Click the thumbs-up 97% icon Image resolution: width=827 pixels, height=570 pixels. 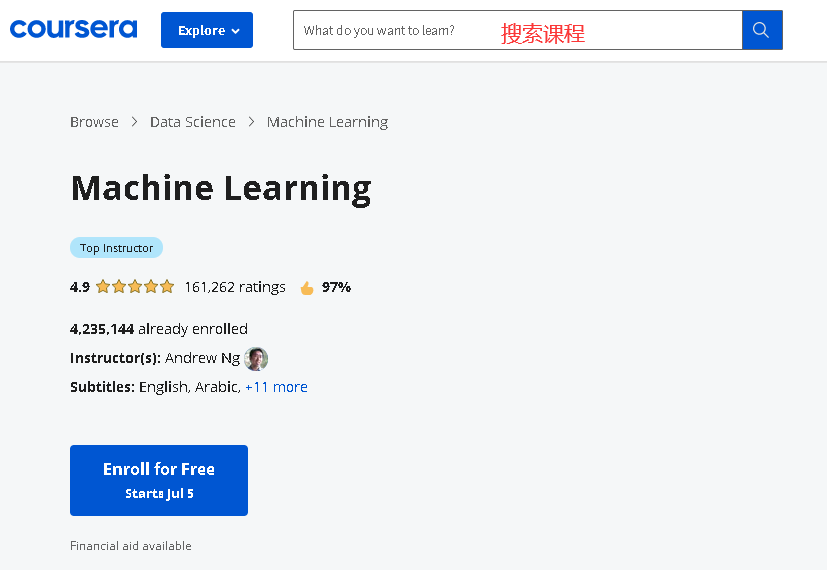pyautogui.click(x=307, y=288)
